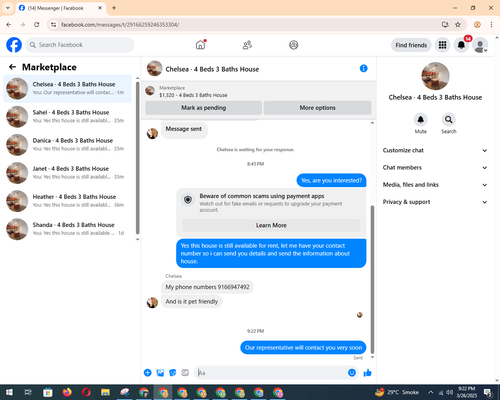Open the notifications bell
Viewport: 500px width, 400px height.
click(x=461, y=45)
